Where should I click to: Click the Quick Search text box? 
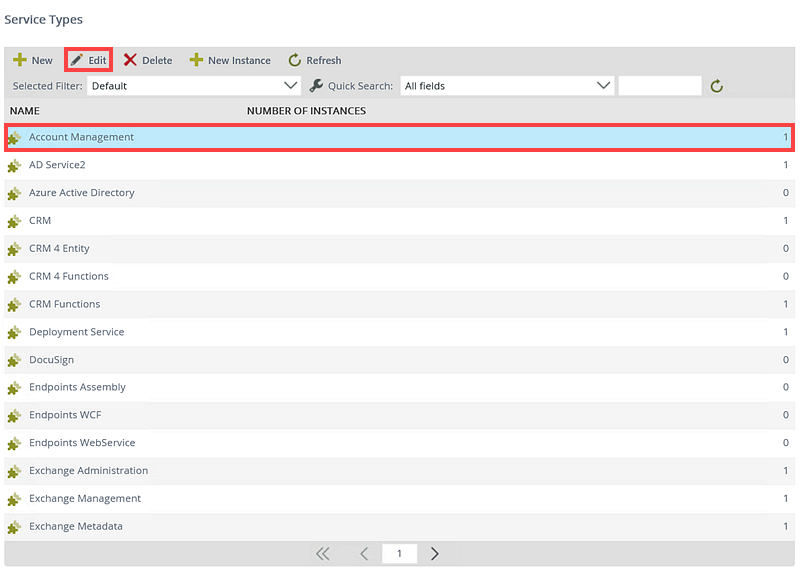[x=660, y=86]
